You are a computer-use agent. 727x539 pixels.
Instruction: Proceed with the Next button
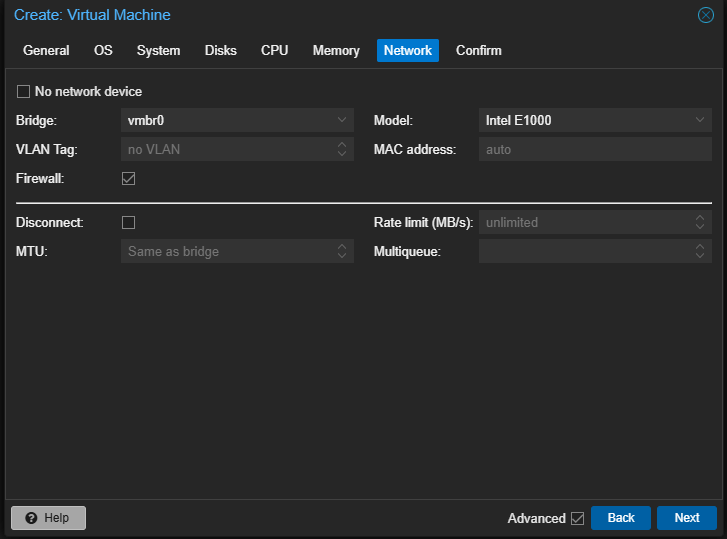click(x=687, y=518)
